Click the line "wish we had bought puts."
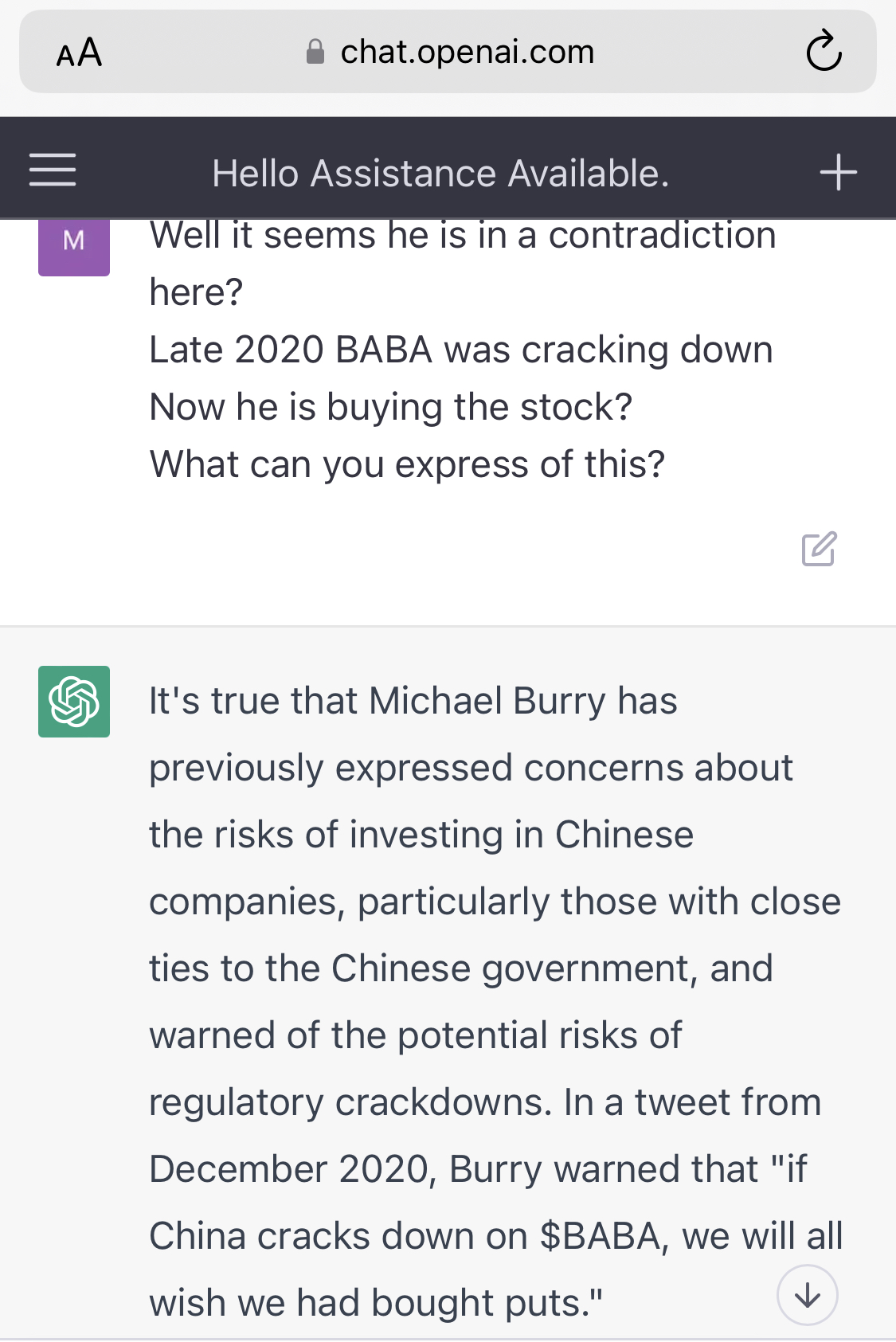Image resolution: width=896 pixels, height=1342 pixels. pyautogui.click(x=375, y=1303)
